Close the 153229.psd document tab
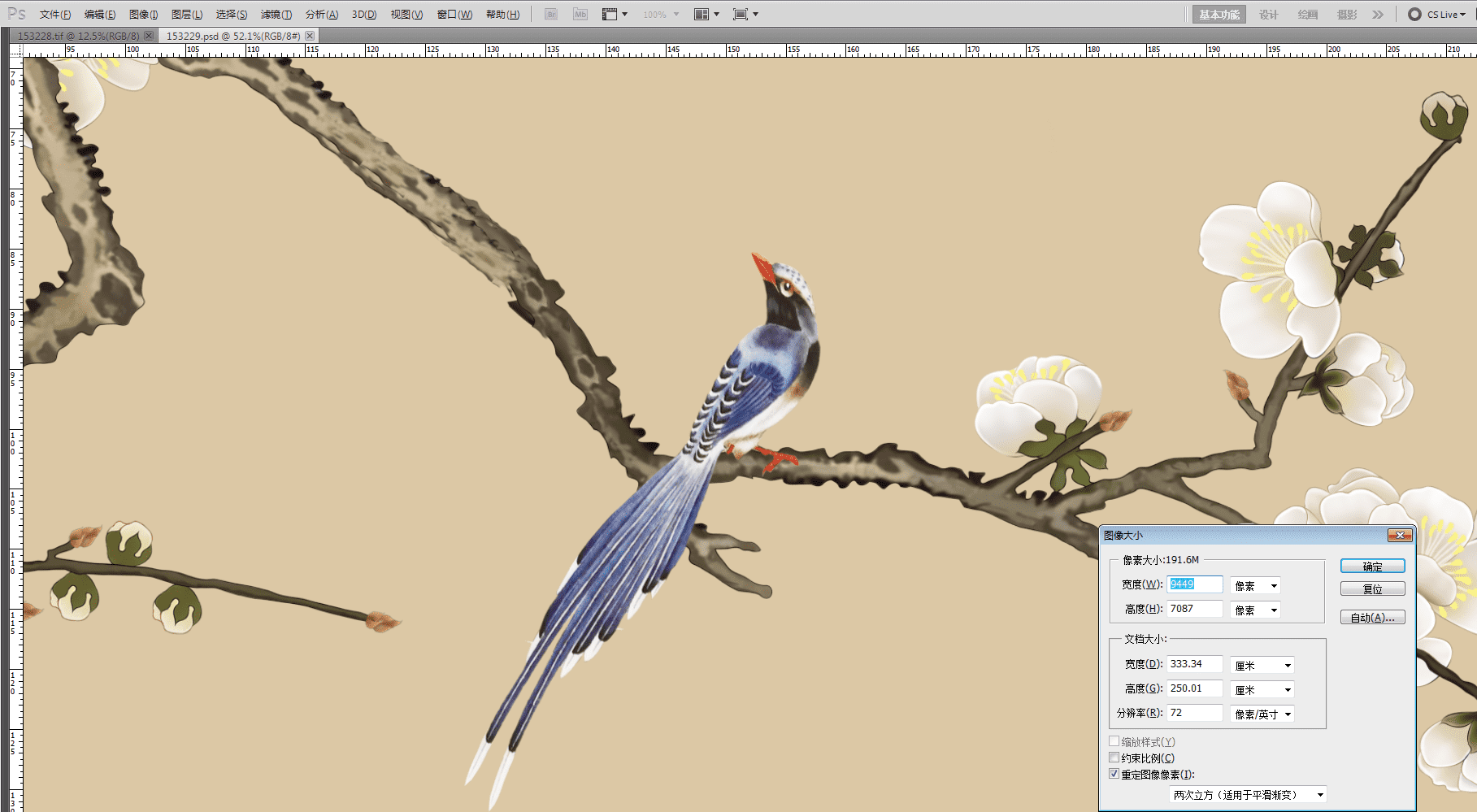 coord(310,36)
